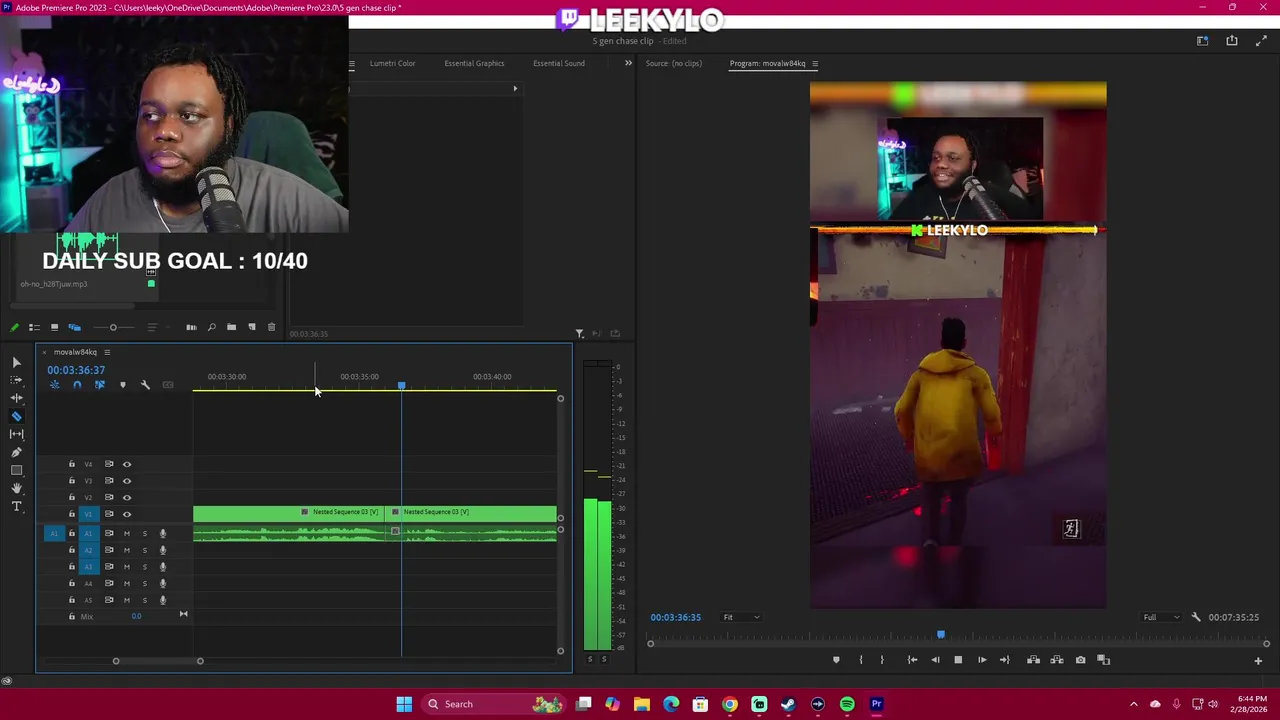Toggle lock on track V3

(x=71, y=481)
